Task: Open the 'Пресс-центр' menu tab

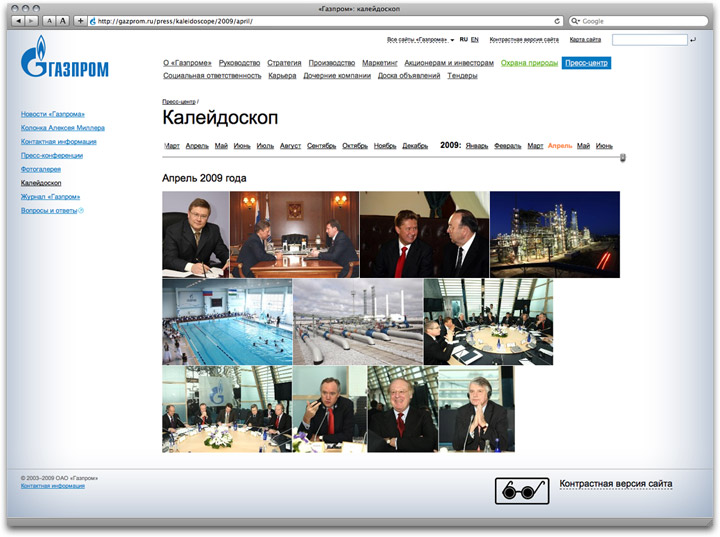Action: coord(585,62)
